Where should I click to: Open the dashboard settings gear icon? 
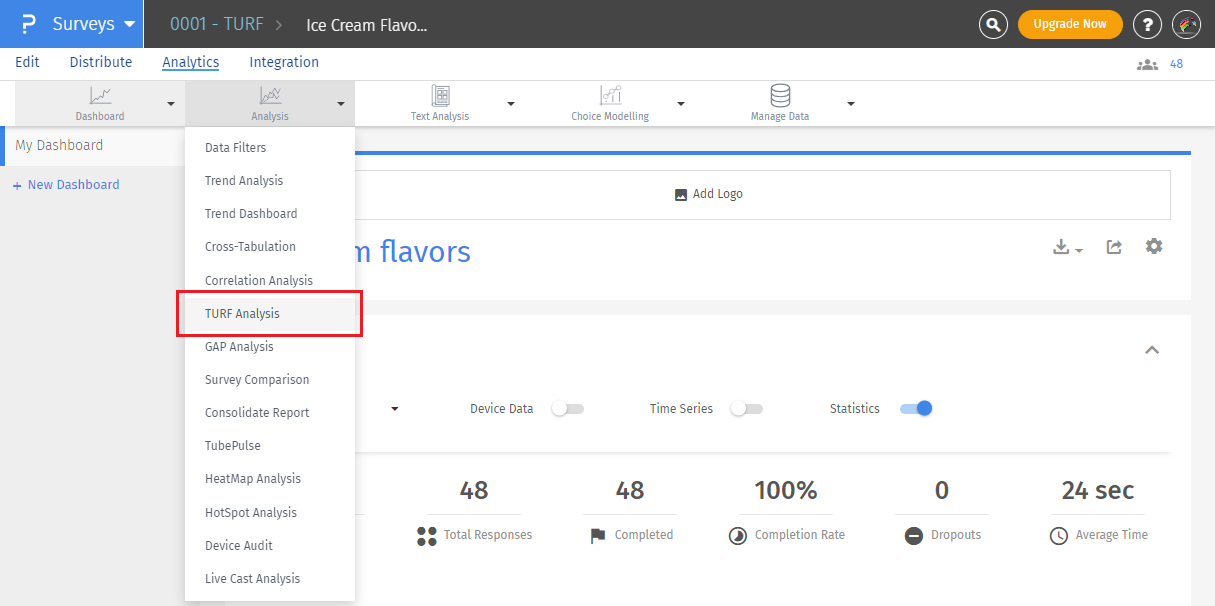pyautogui.click(x=1154, y=246)
